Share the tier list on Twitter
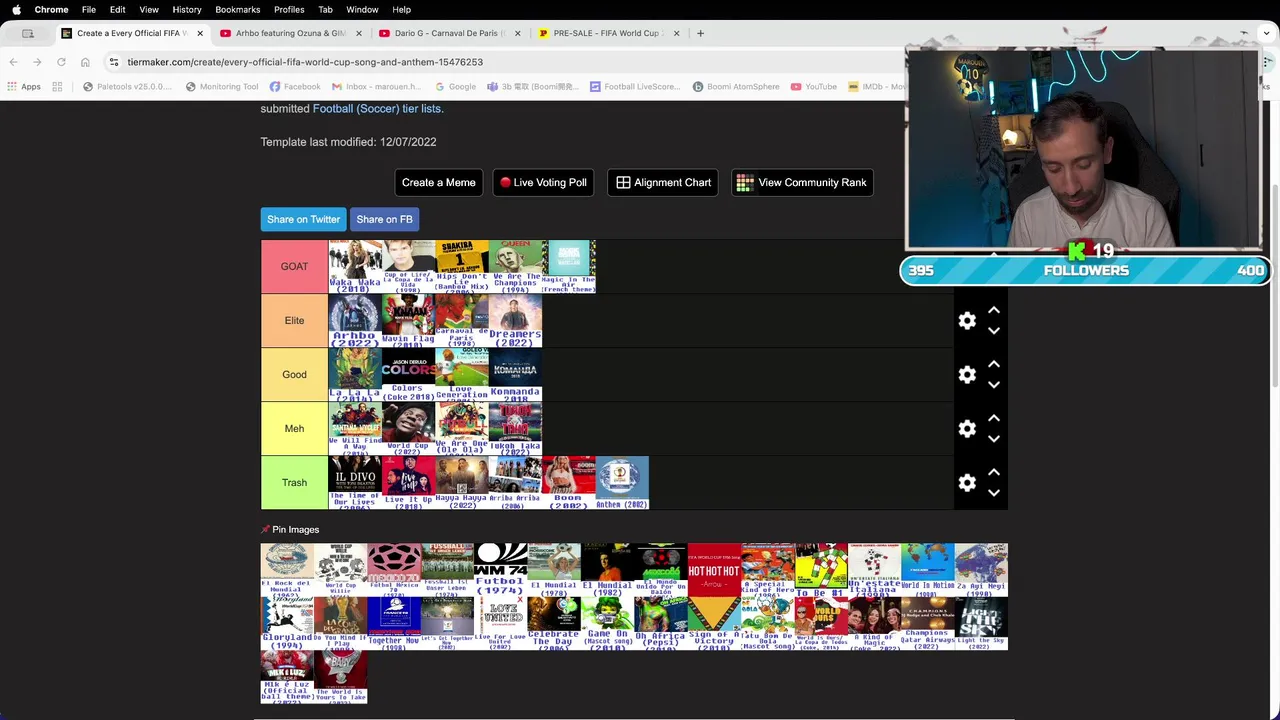 [303, 219]
